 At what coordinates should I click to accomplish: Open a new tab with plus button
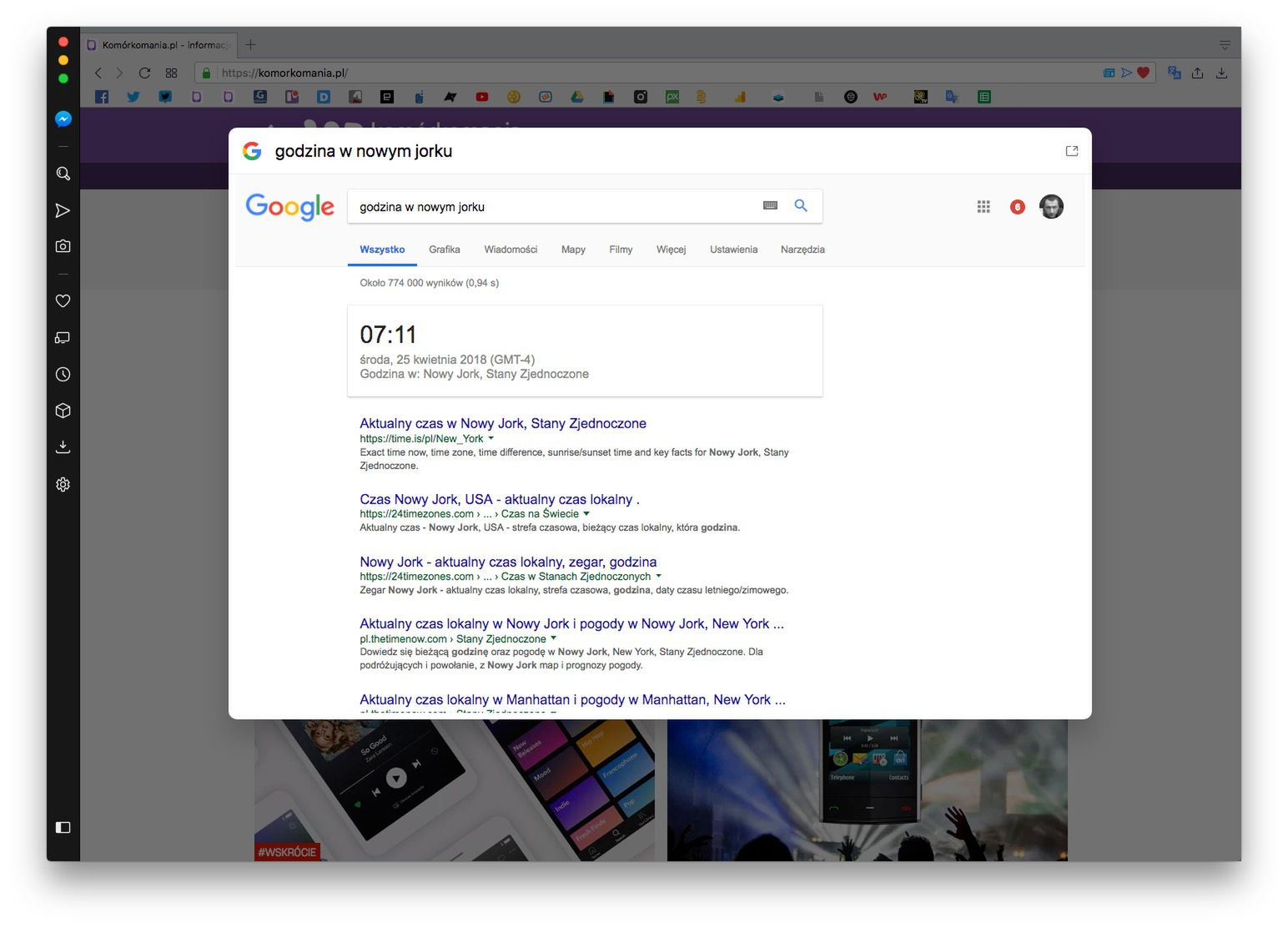(x=250, y=45)
